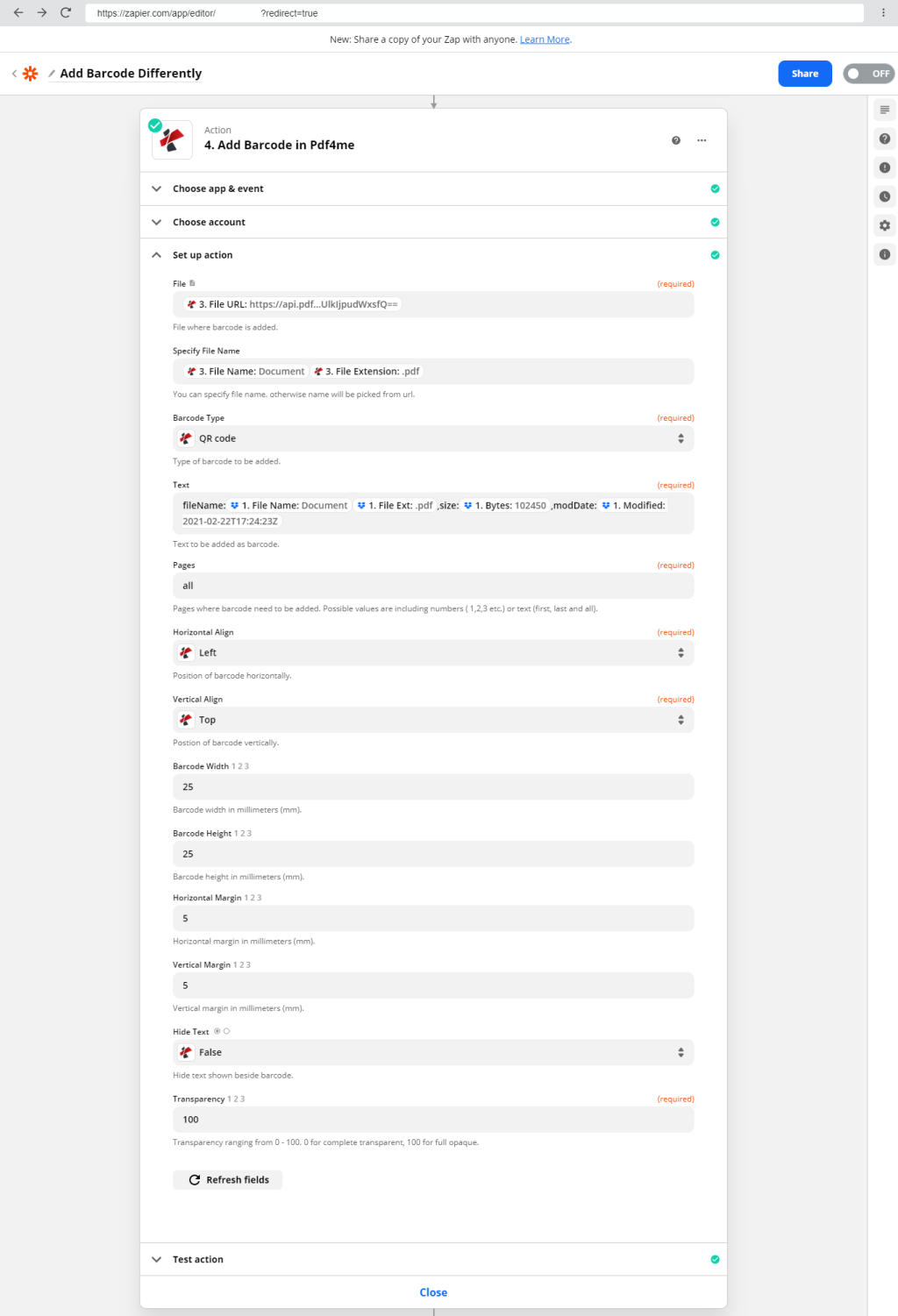The height and width of the screenshot is (1316, 898).
Task: Open the Horizontal Align dropdown
Action: (x=433, y=652)
